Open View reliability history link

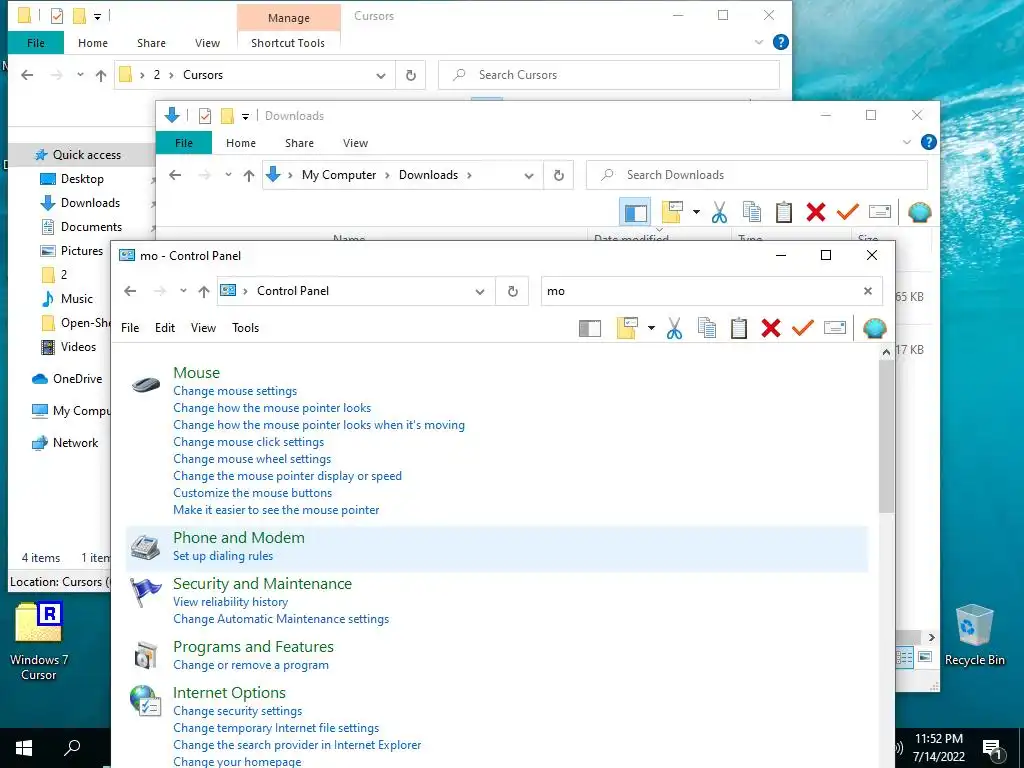pyautogui.click(x=231, y=602)
